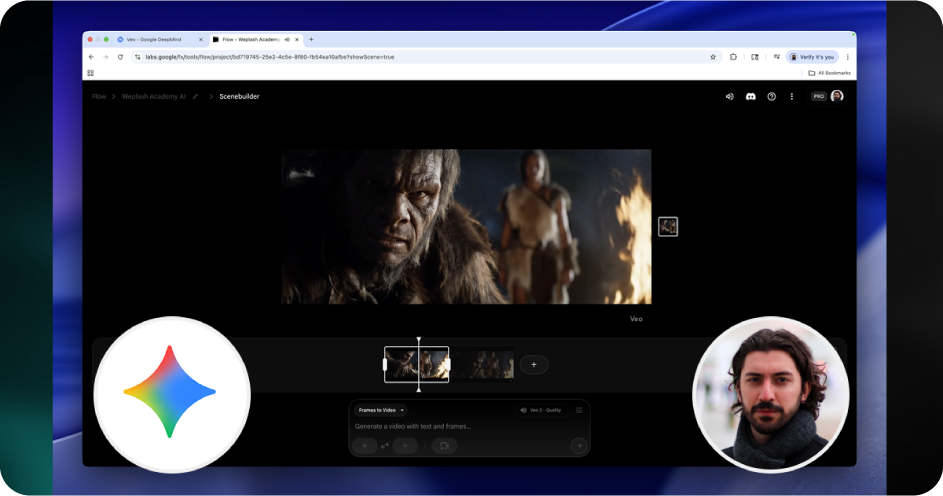Swap first and last frames icon
Viewport: 943px width, 496px height.
pyautogui.click(x=385, y=445)
